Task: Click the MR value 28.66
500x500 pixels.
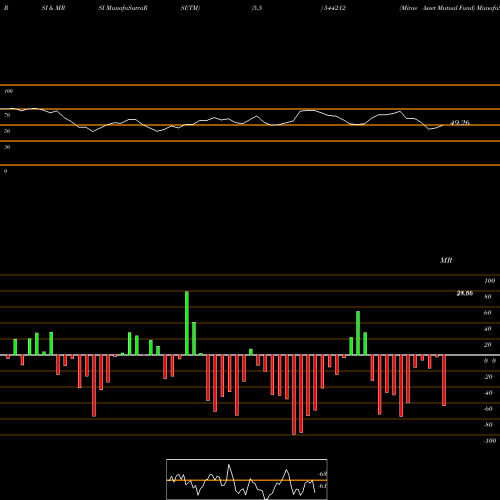Action: (465, 293)
